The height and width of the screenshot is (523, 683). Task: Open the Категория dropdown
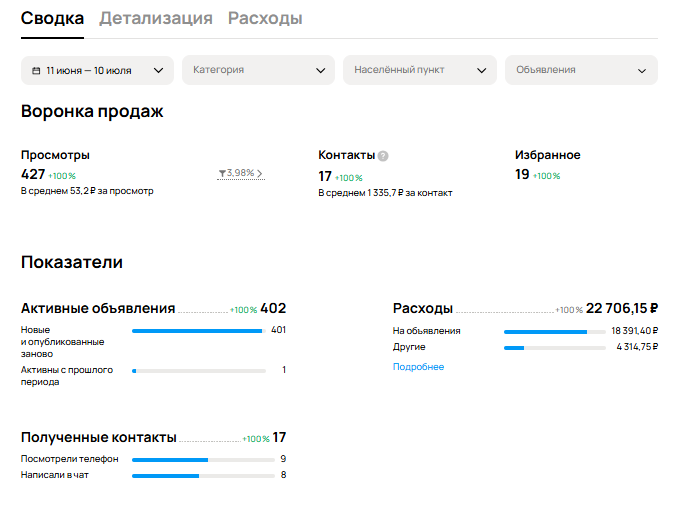[x=258, y=70]
